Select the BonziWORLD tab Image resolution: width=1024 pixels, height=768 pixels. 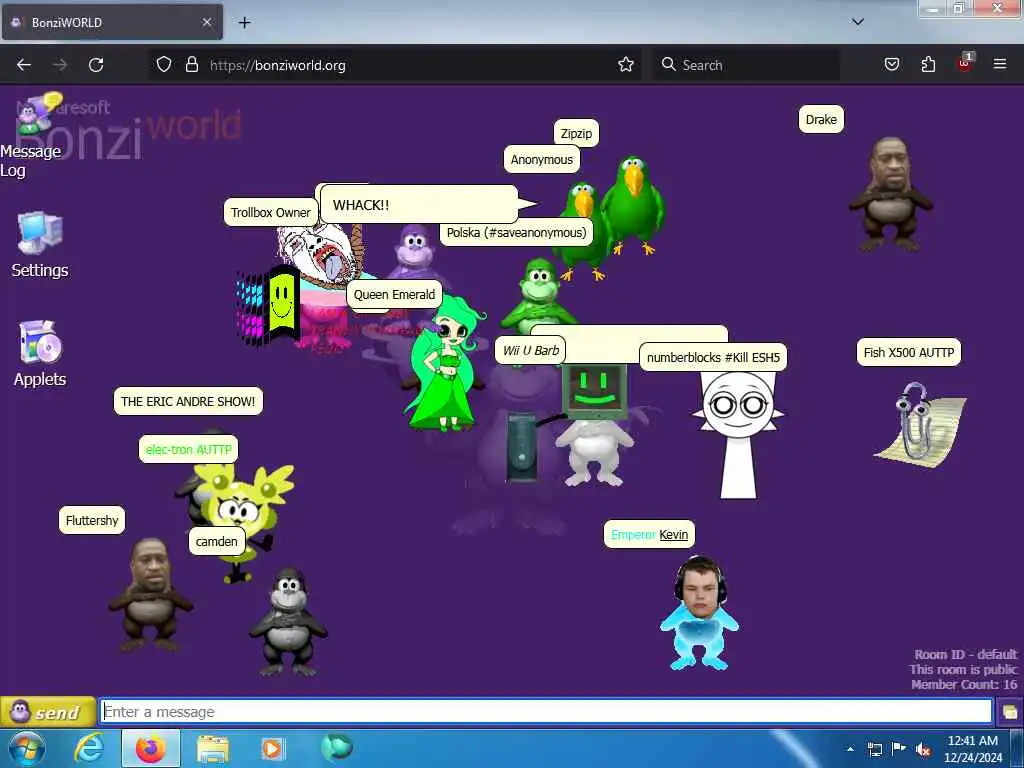pos(112,22)
